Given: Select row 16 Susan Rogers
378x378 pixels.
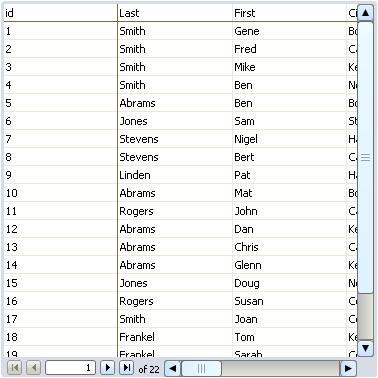Looking at the screenshot, I should click(180, 301).
